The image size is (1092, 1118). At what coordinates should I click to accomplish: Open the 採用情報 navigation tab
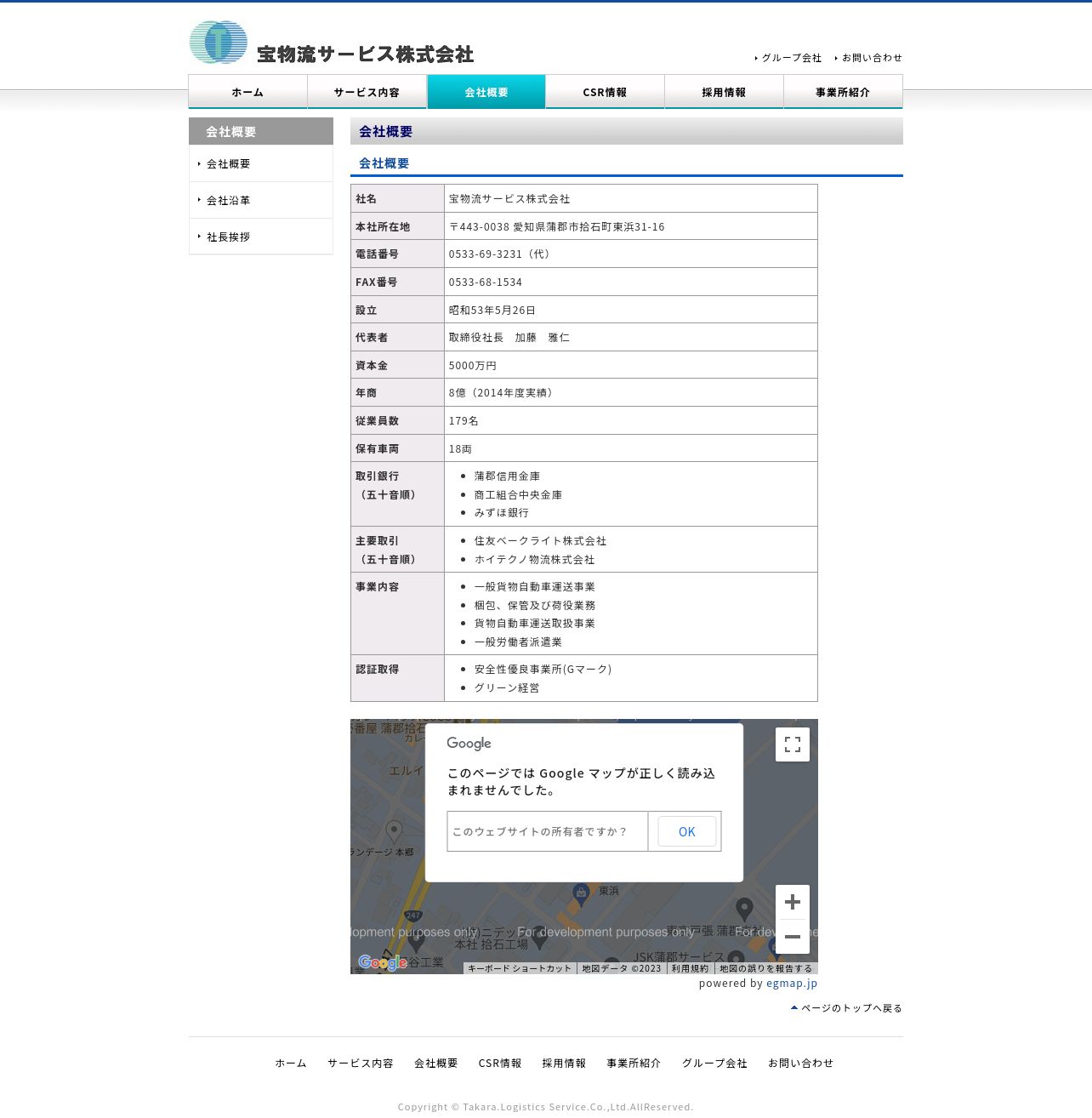(724, 92)
